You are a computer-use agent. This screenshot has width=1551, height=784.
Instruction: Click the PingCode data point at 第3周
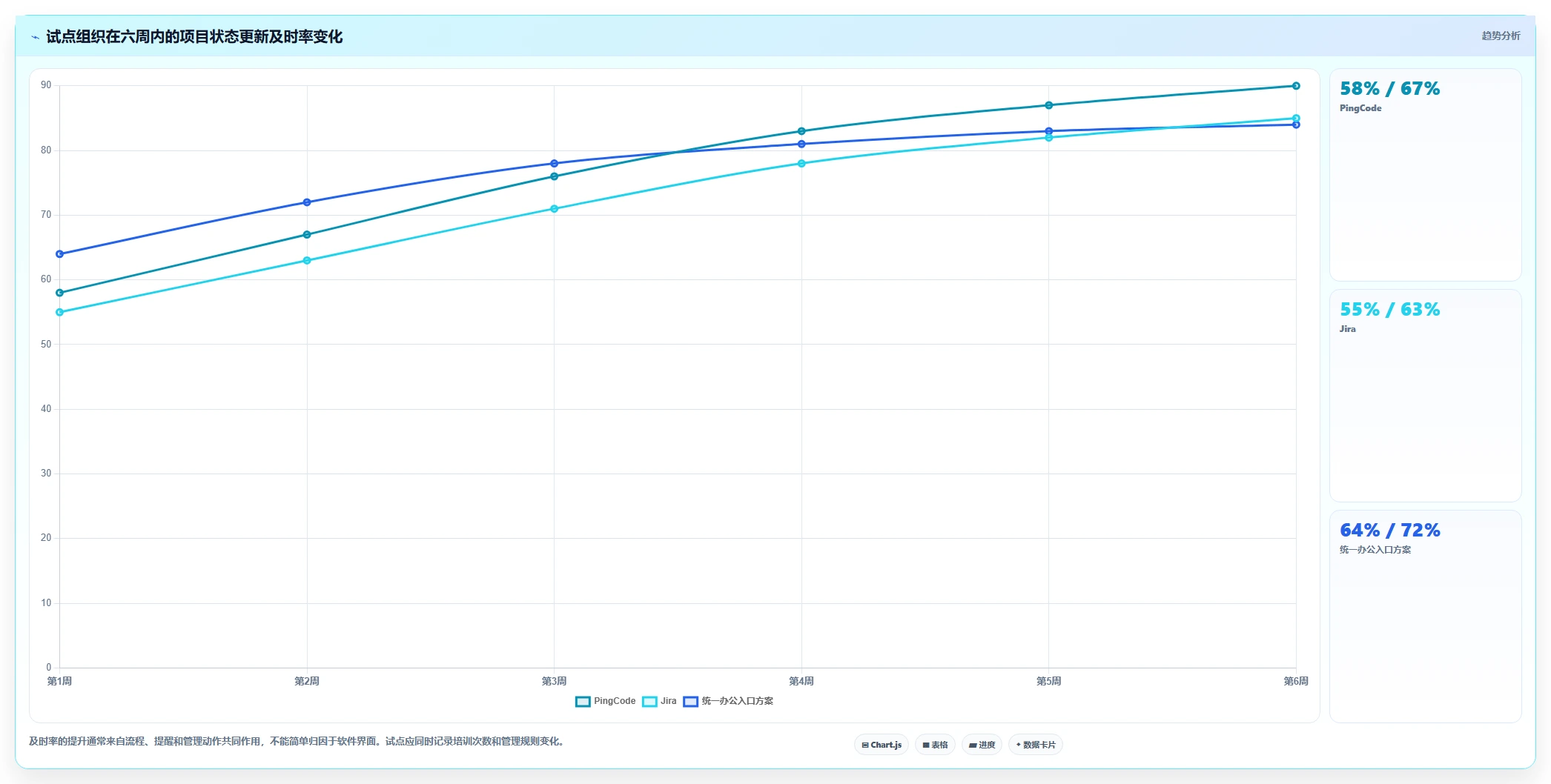(555, 176)
